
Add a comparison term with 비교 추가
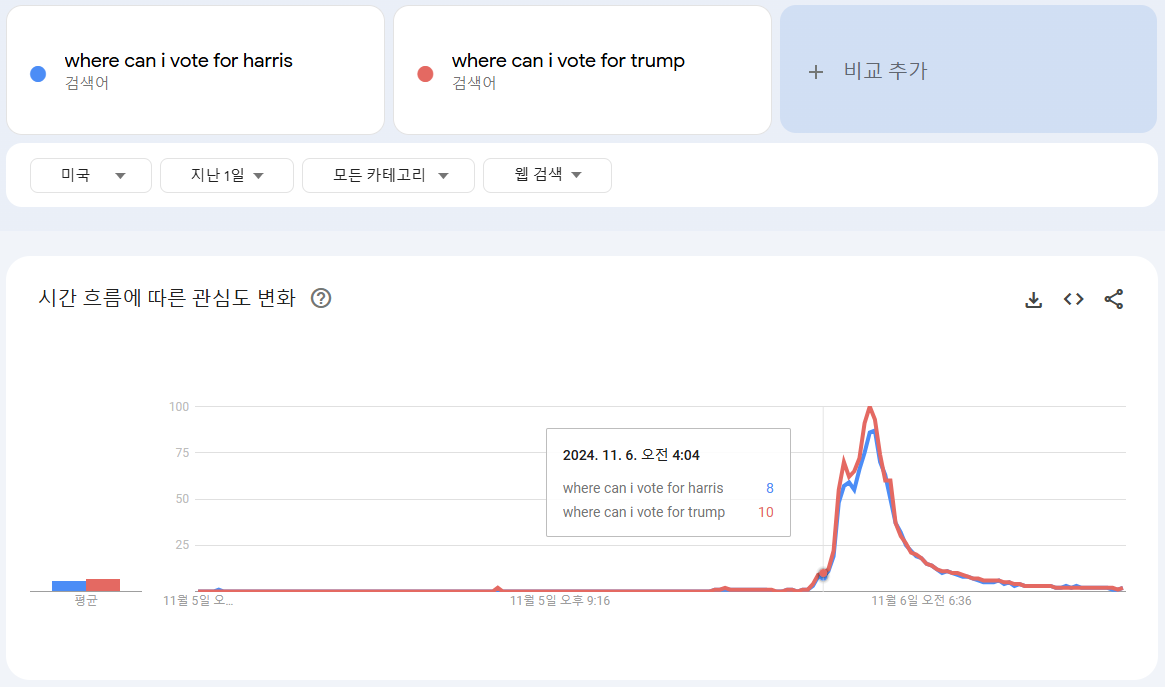point(968,70)
